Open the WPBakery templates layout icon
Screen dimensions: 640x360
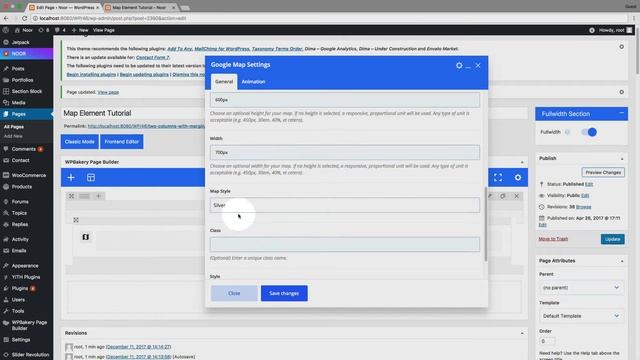tap(91, 178)
